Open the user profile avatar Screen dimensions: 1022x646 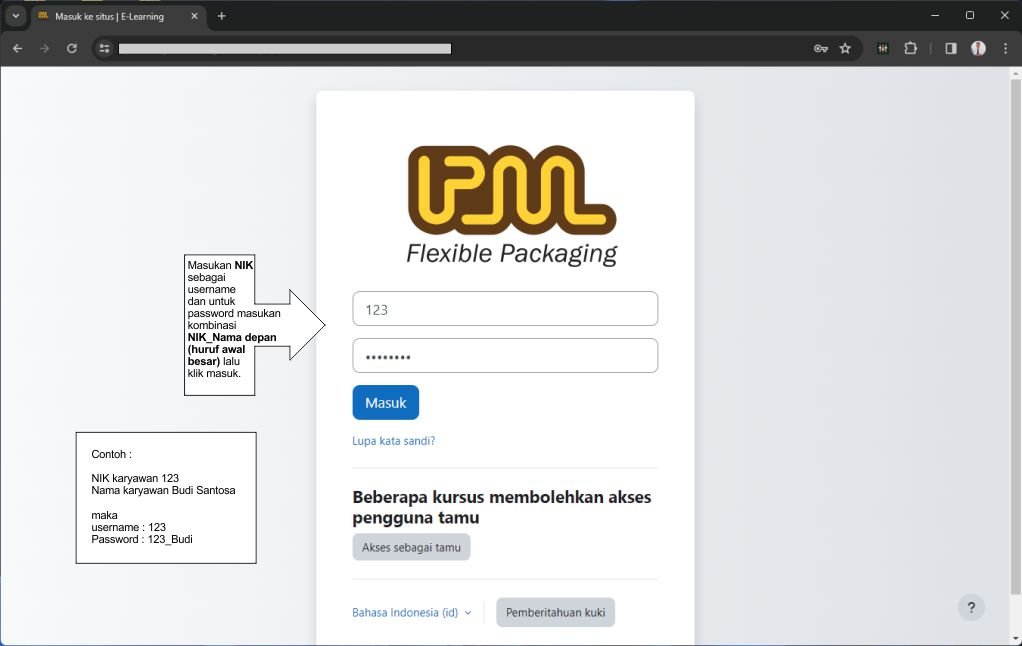[x=978, y=48]
